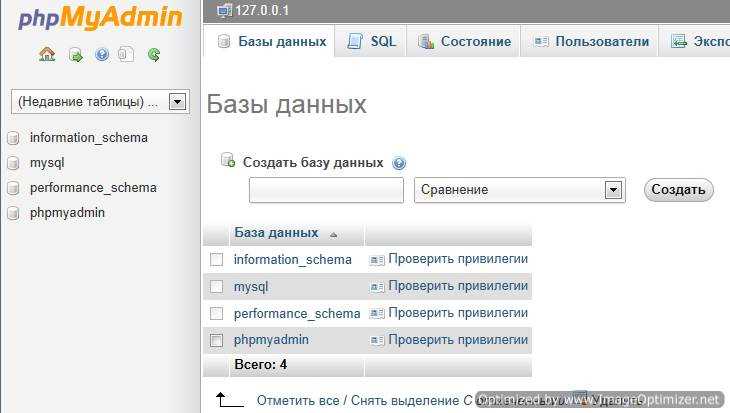Image resolution: width=730 pixels, height=413 pixels.
Task: Tick the phpmyadmin row checkbox
Action: (216, 340)
